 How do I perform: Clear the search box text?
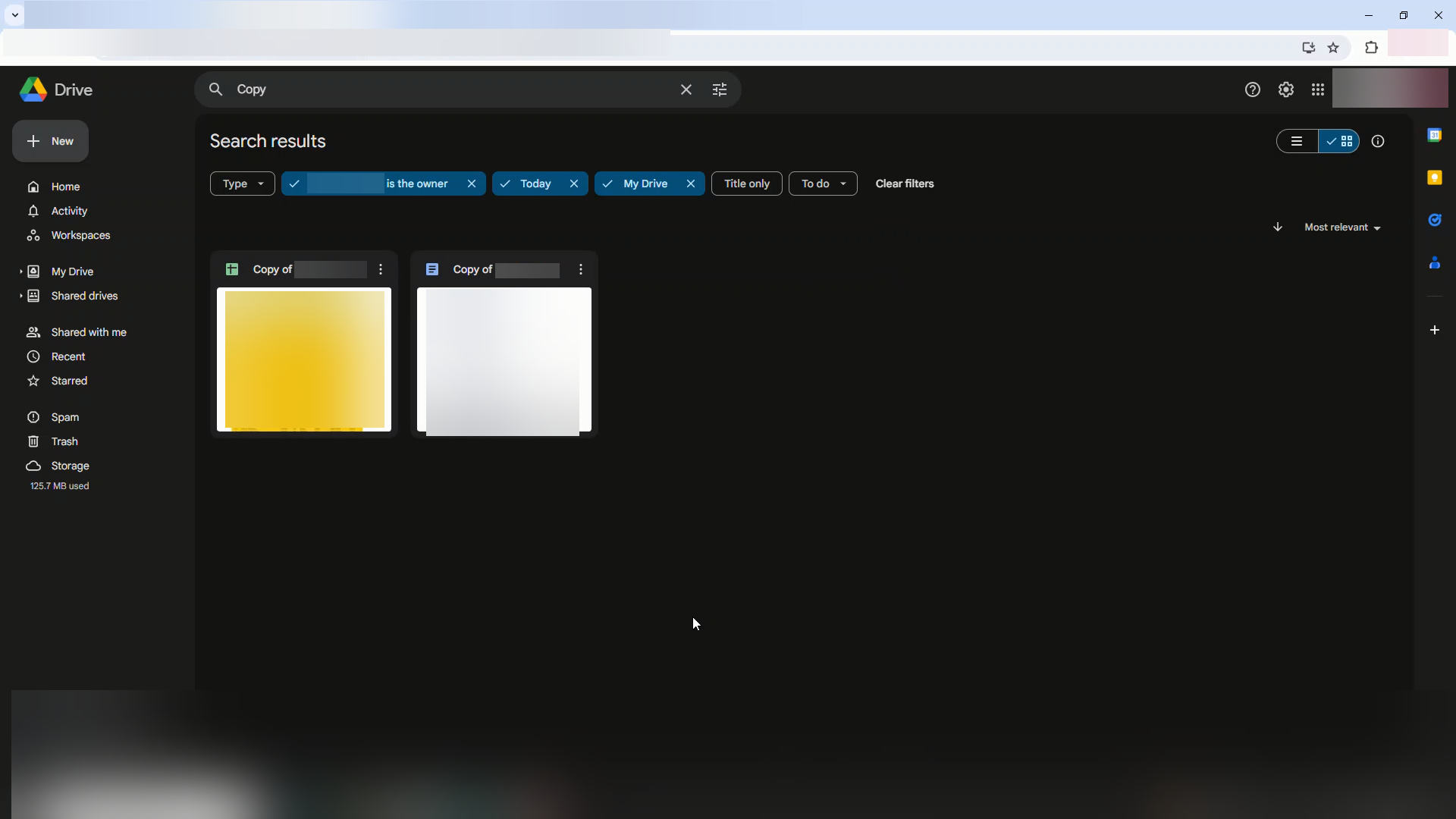pos(686,89)
